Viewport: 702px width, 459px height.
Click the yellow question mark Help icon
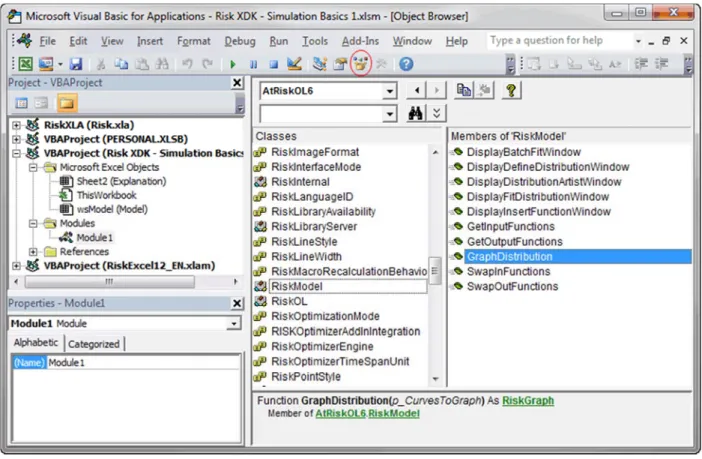click(511, 91)
